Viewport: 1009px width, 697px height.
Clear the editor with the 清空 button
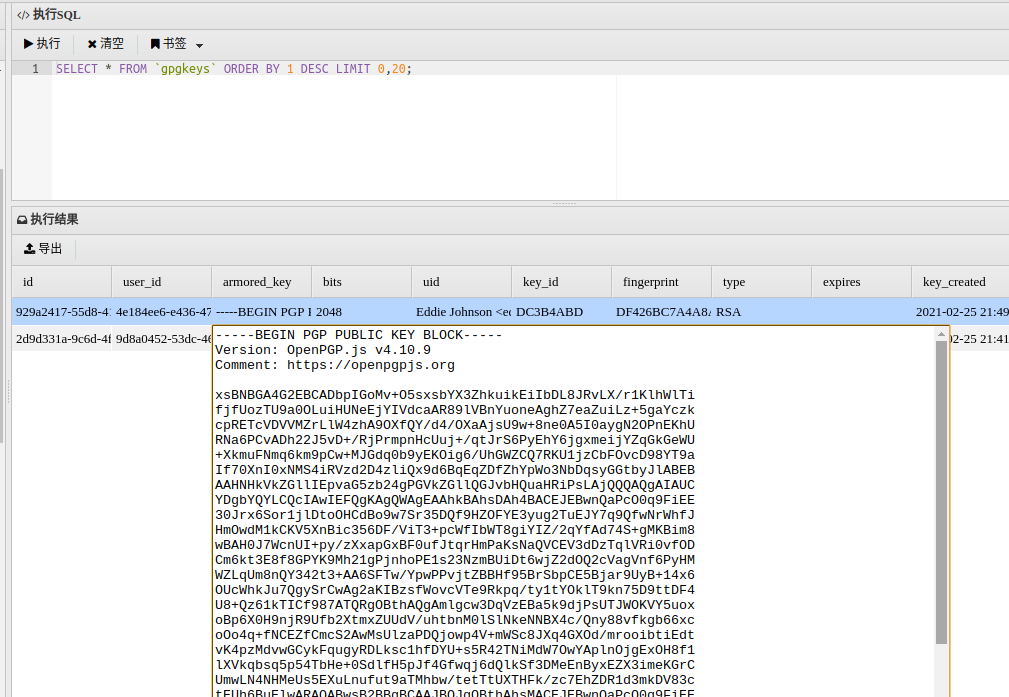(106, 44)
